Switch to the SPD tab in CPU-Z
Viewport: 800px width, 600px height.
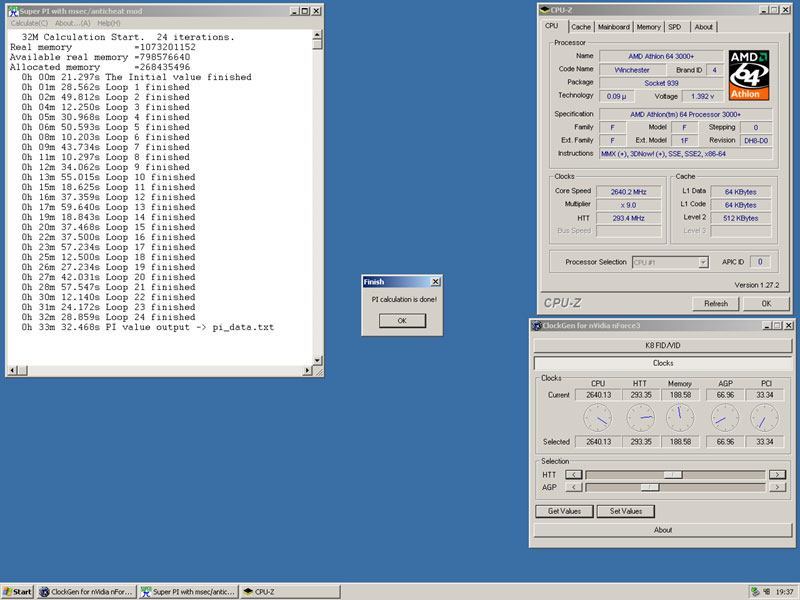674,27
